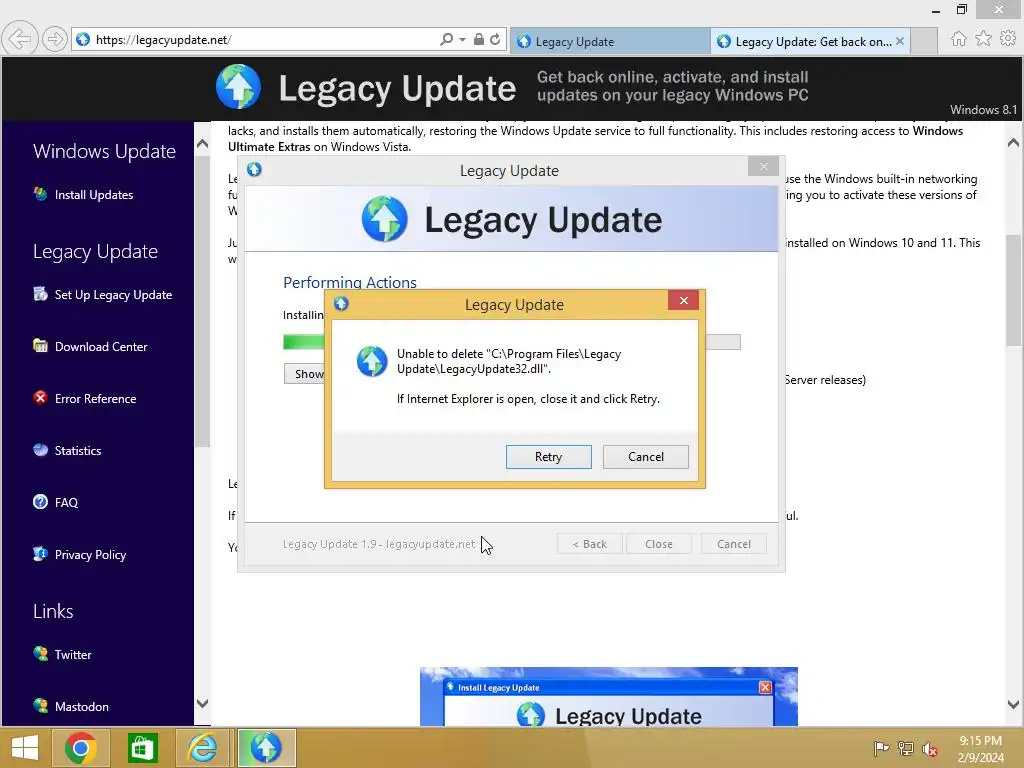Click the browser Forward arrow button

55,39
